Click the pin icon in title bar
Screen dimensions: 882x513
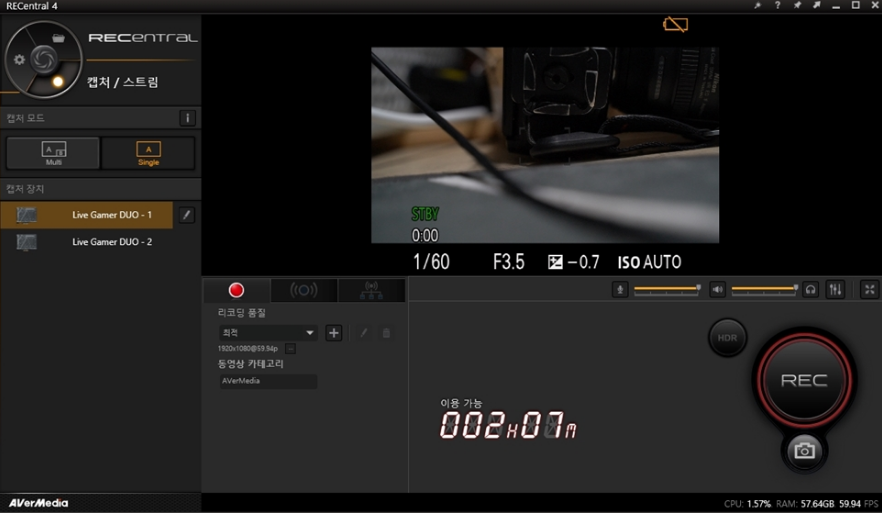[x=797, y=6]
